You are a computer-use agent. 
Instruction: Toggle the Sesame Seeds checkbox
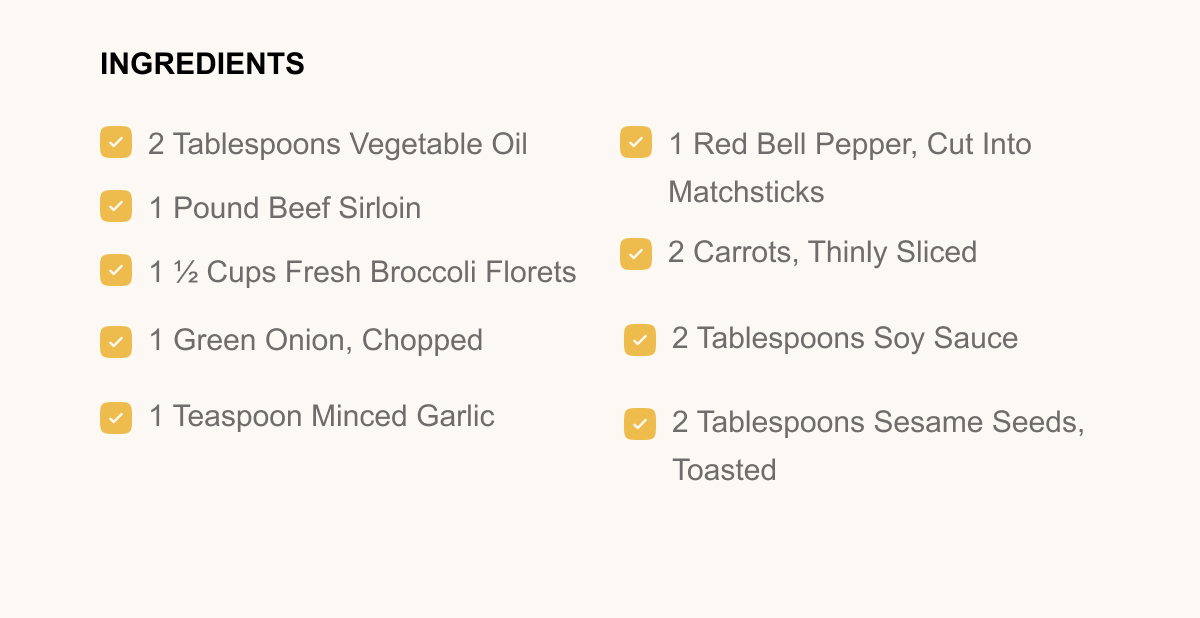(640, 424)
